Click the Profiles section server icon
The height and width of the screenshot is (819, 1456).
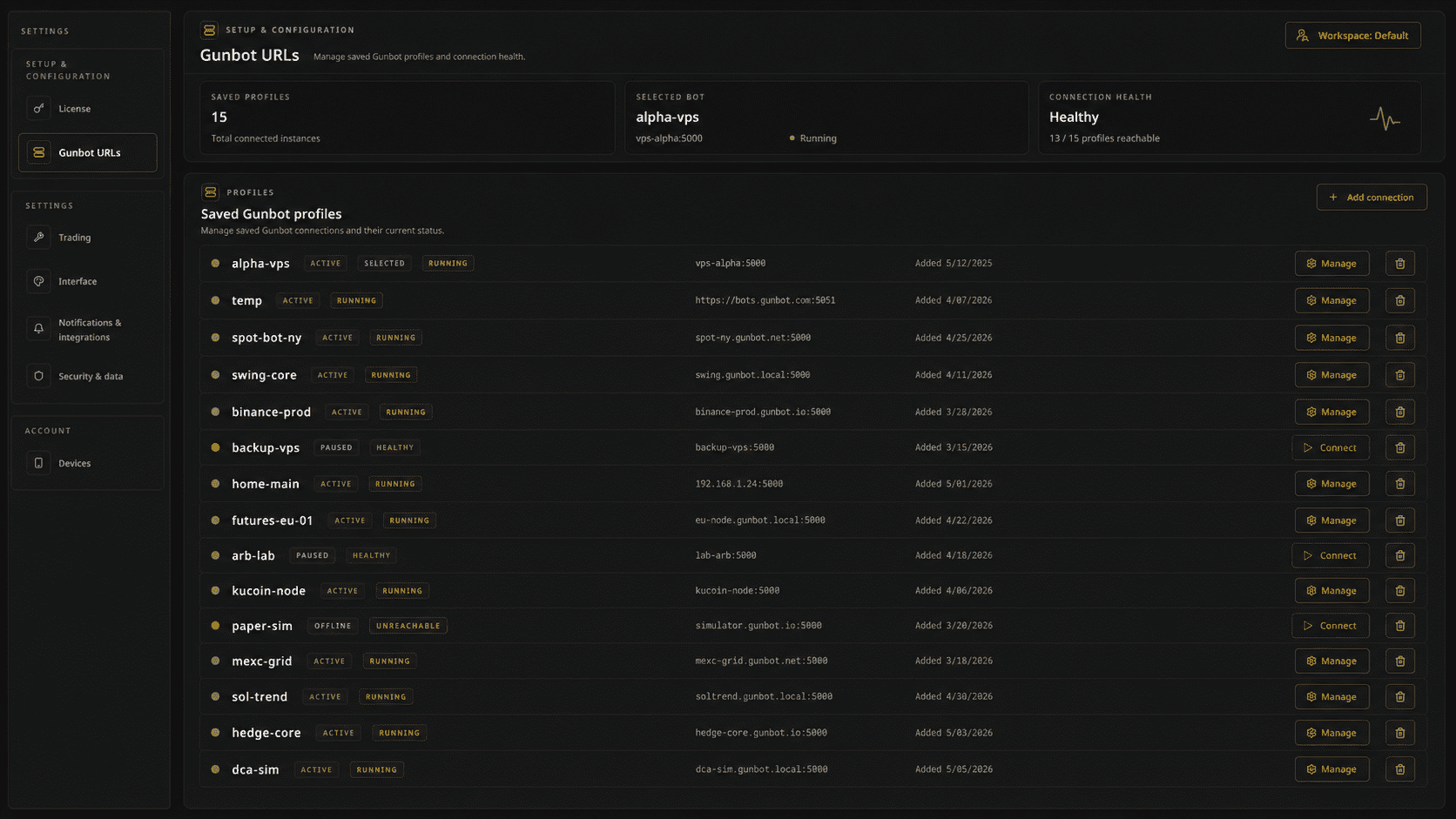pos(210,192)
